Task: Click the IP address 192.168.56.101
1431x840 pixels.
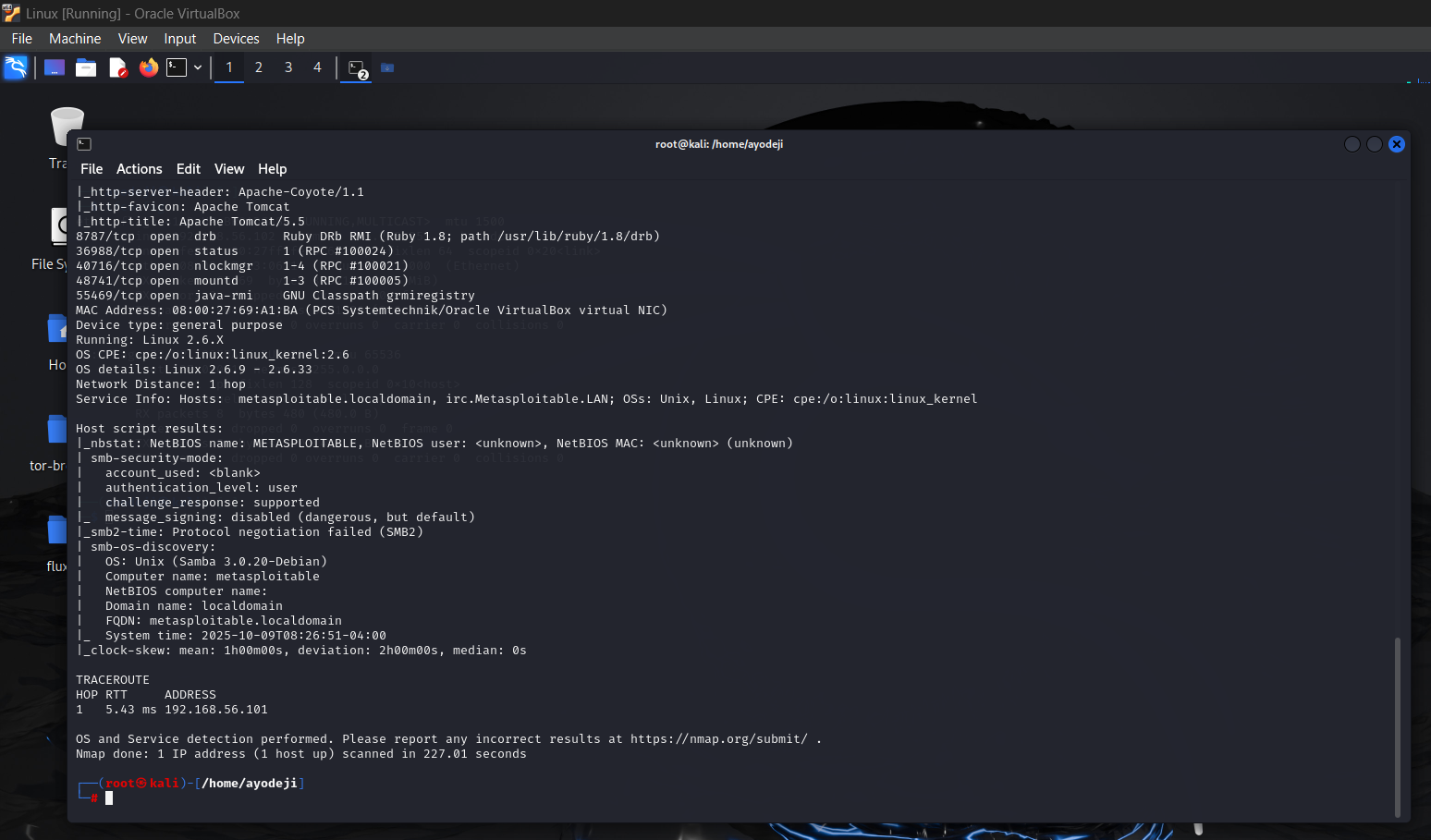Action: [x=216, y=710]
